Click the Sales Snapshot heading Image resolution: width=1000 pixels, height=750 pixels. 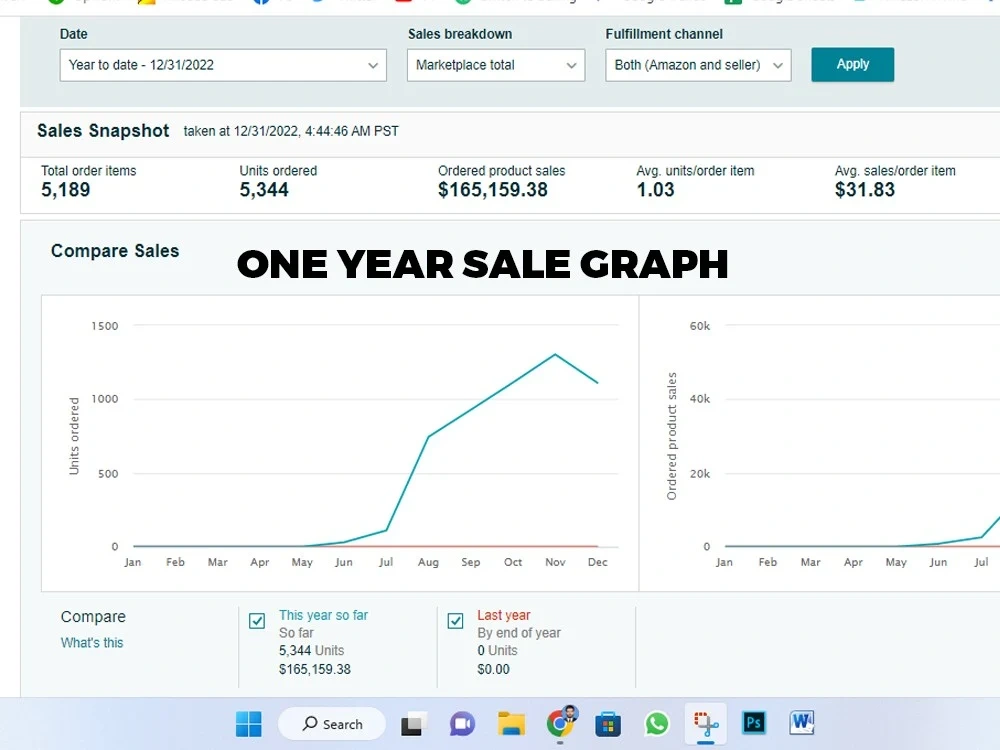[103, 131]
